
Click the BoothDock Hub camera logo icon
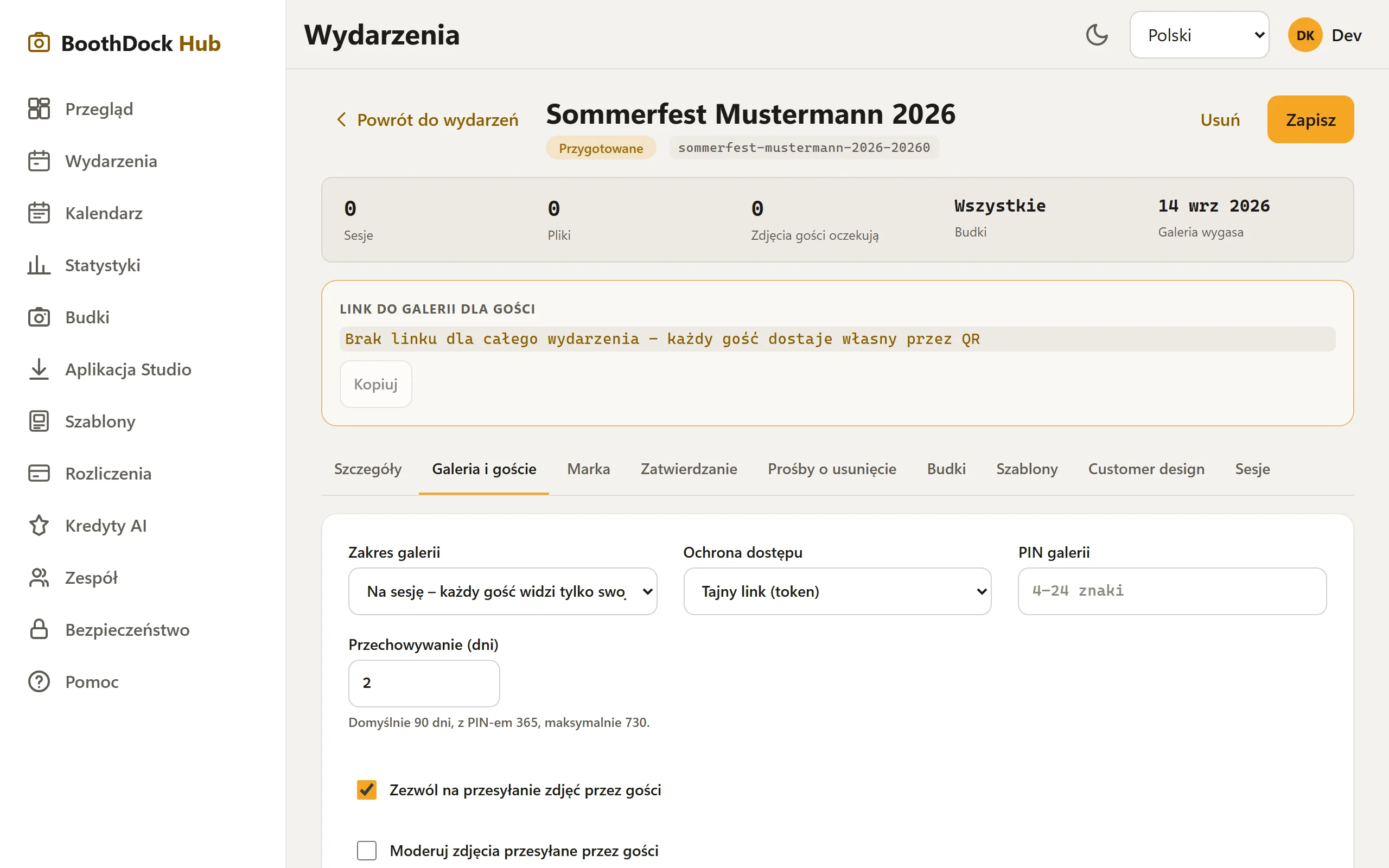click(x=39, y=43)
